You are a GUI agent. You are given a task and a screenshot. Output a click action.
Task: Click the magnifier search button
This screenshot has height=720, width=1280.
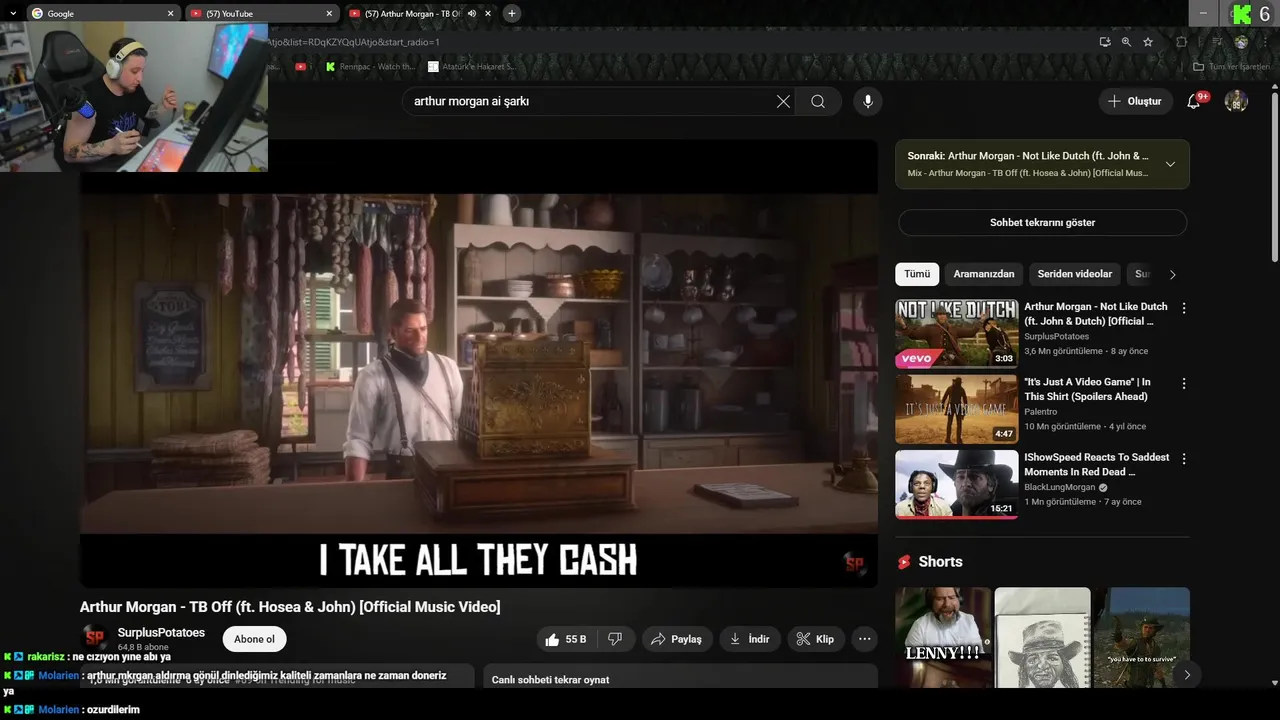point(818,101)
